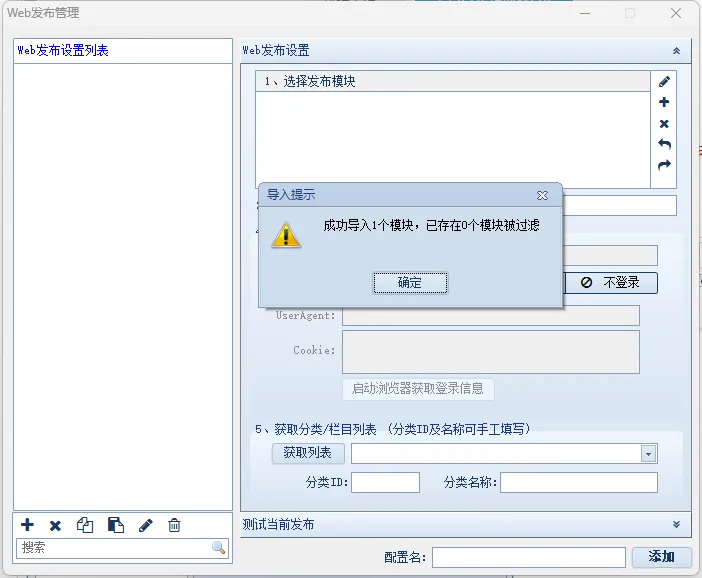Copy the selected config using copy icon
The height and width of the screenshot is (578, 702).
point(85,525)
